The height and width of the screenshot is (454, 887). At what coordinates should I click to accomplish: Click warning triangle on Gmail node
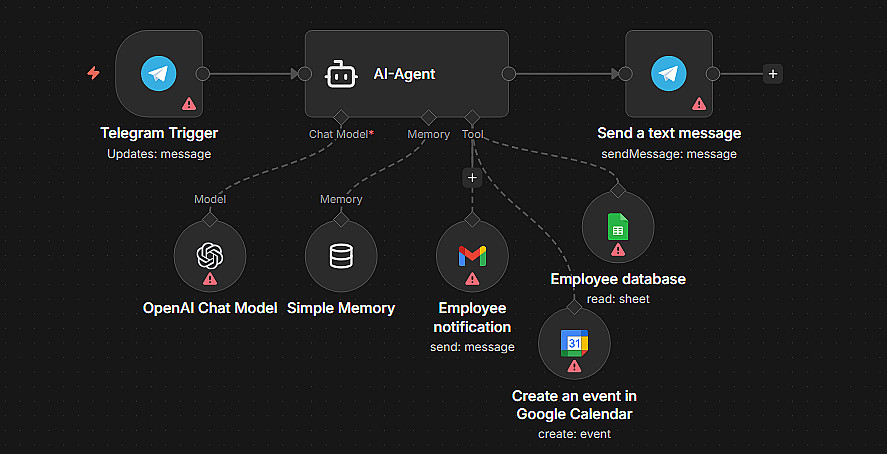point(472,278)
